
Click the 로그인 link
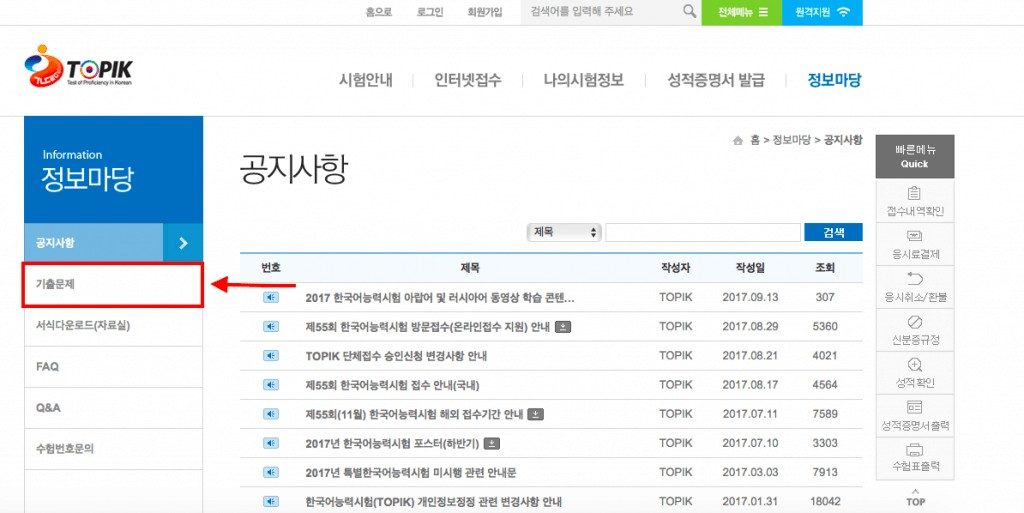coord(430,12)
